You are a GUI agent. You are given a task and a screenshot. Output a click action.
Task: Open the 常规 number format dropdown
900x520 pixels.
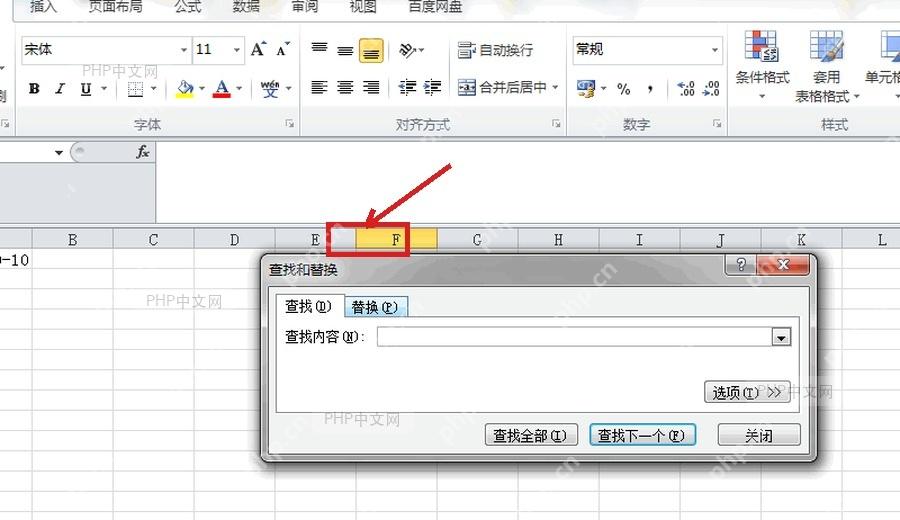coord(715,50)
